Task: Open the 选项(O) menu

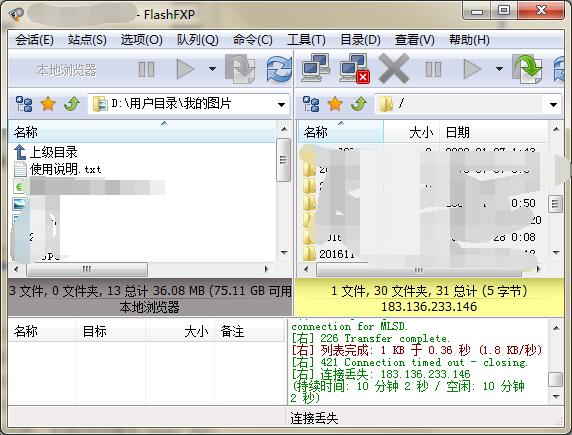Action: point(142,39)
